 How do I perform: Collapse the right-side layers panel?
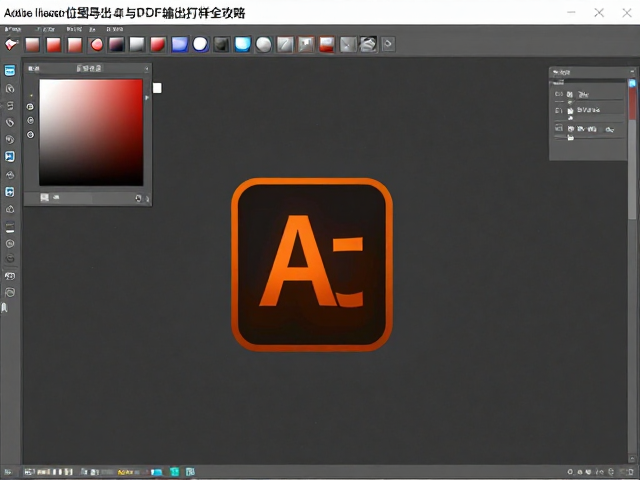[x=632, y=72]
